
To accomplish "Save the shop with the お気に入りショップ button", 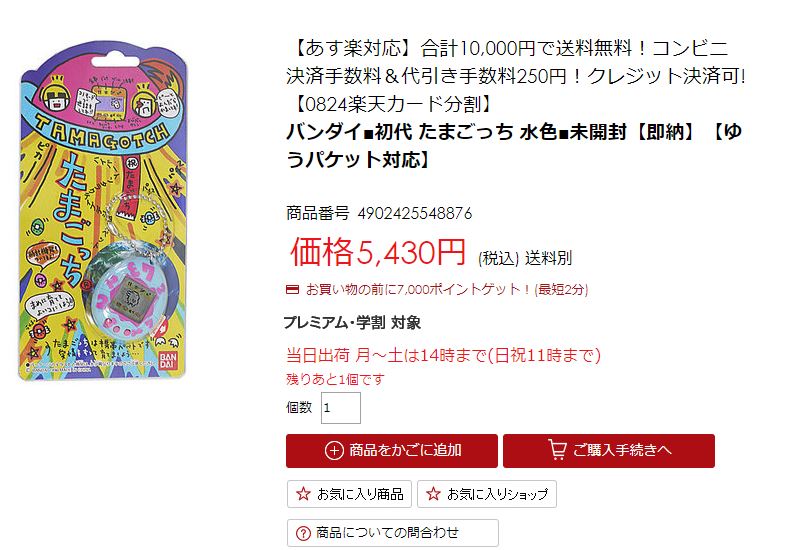I will click(x=487, y=494).
